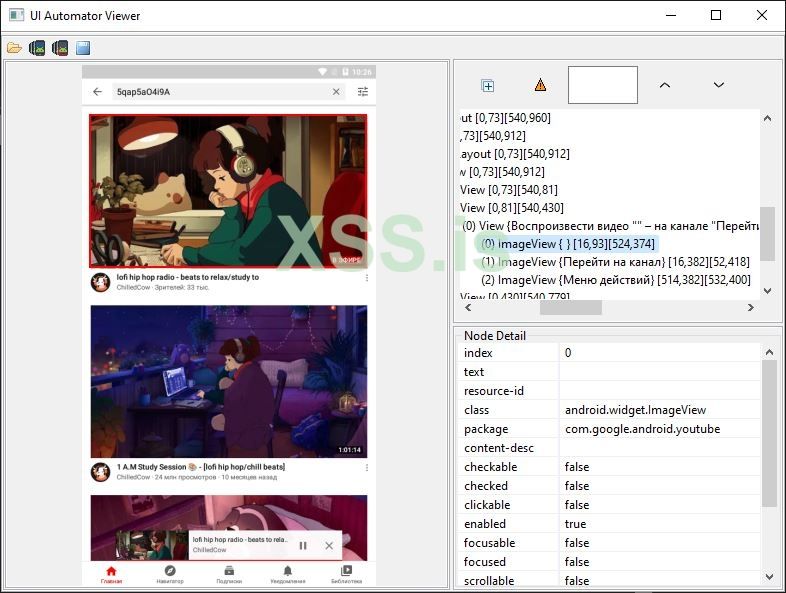This screenshot has width=786, height=593.
Task: Open the Notifications bell tab
Action: pos(288,574)
